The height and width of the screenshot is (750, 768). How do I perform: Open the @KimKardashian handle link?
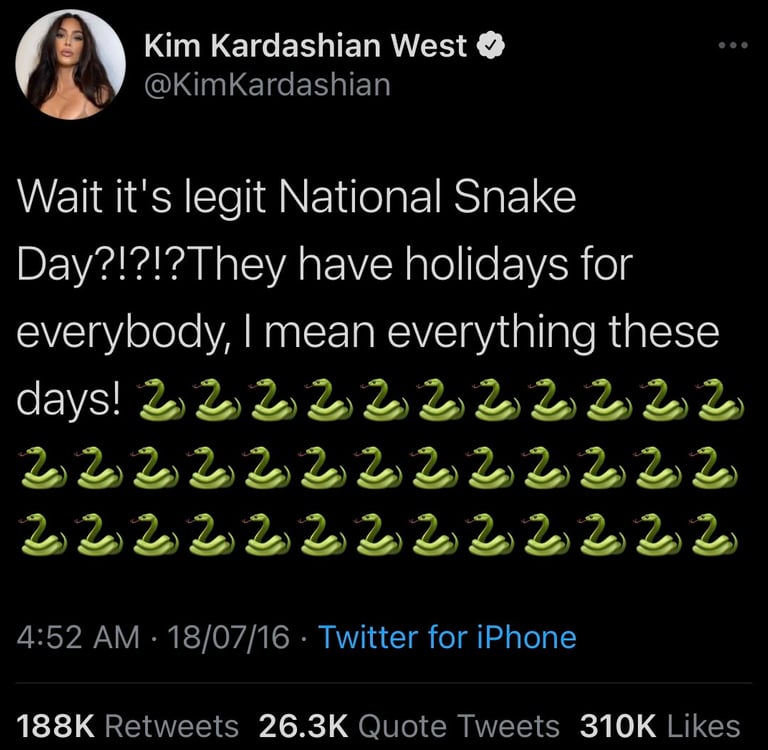click(267, 85)
